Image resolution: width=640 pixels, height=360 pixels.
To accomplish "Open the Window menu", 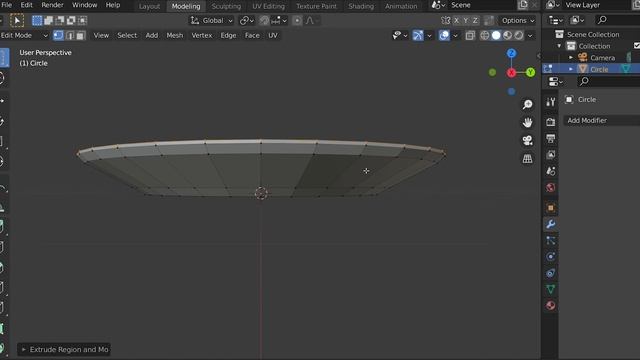I will [84, 5].
